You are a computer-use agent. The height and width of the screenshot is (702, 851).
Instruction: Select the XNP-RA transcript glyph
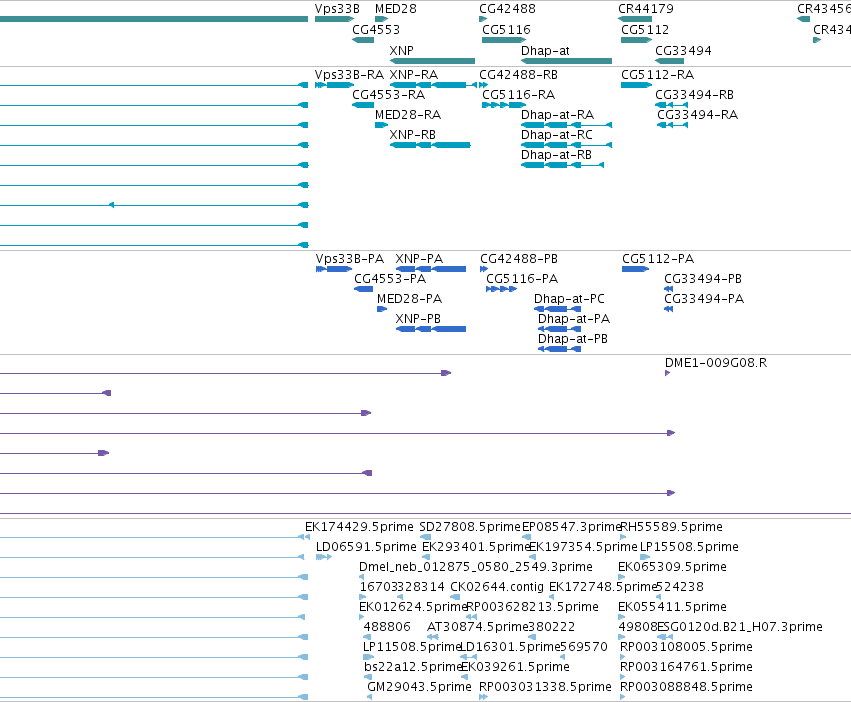pos(433,85)
